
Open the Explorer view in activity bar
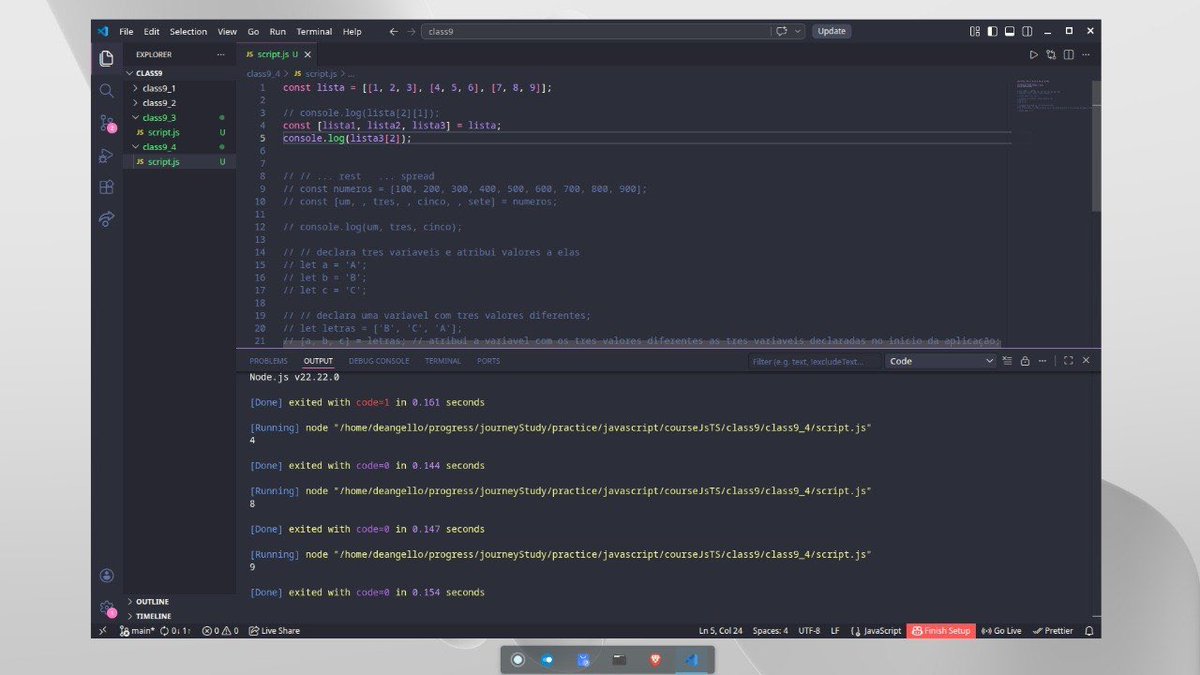click(106, 59)
